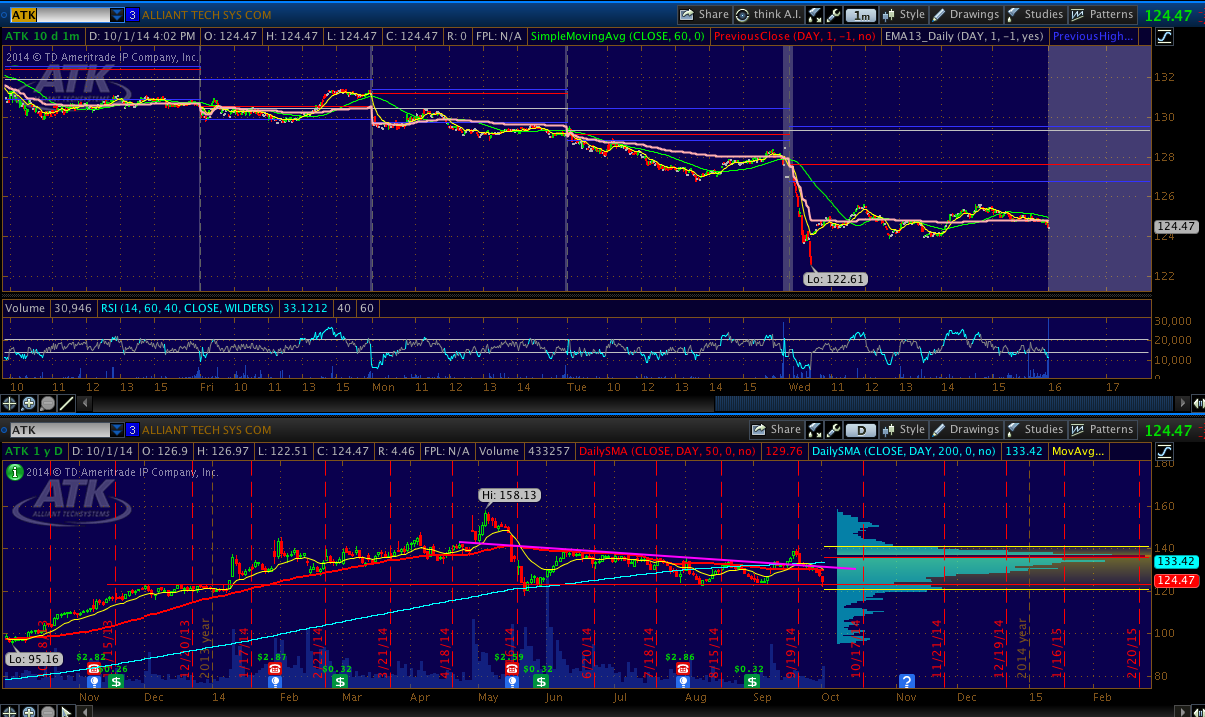The width and height of the screenshot is (1205, 717).
Task: Click blue link color box '3' in top chart
Action: 132,15
